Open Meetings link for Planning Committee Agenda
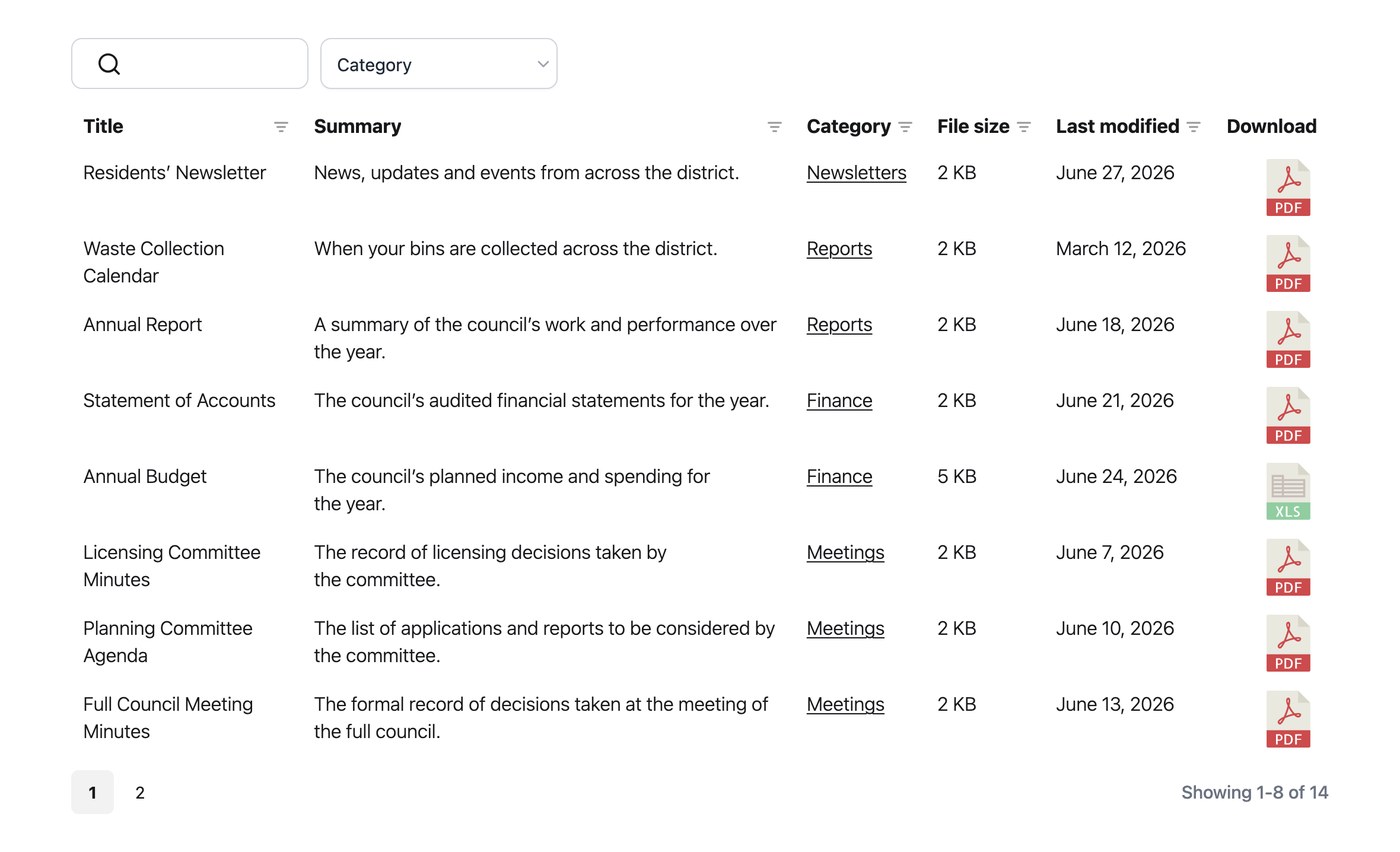The width and height of the screenshot is (1400, 852). (845, 629)
